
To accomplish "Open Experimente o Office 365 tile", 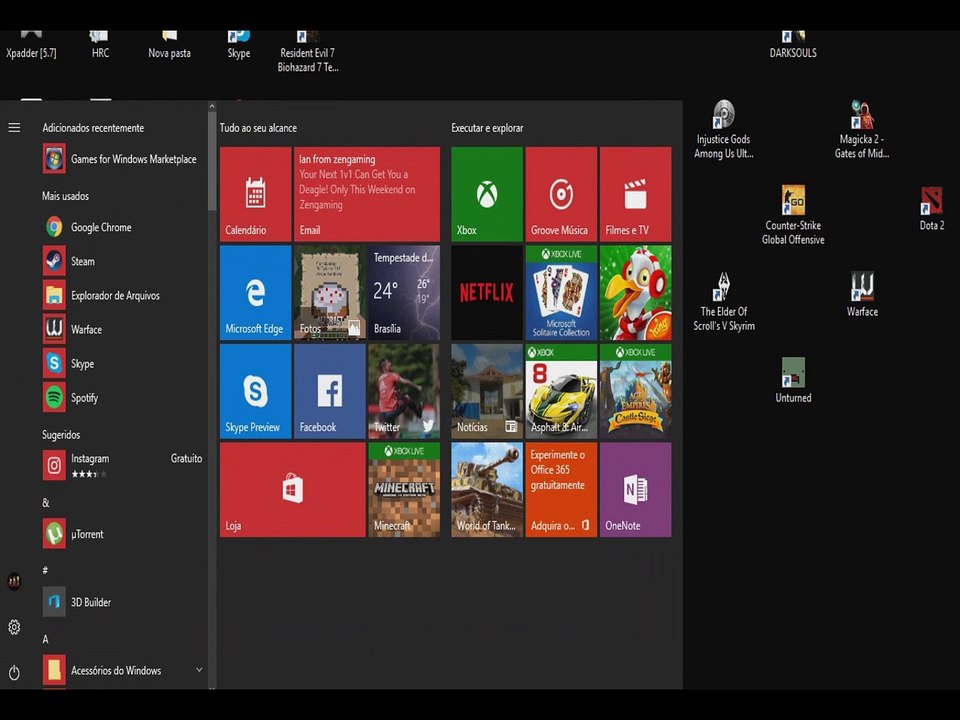I will tap(560, 490).
